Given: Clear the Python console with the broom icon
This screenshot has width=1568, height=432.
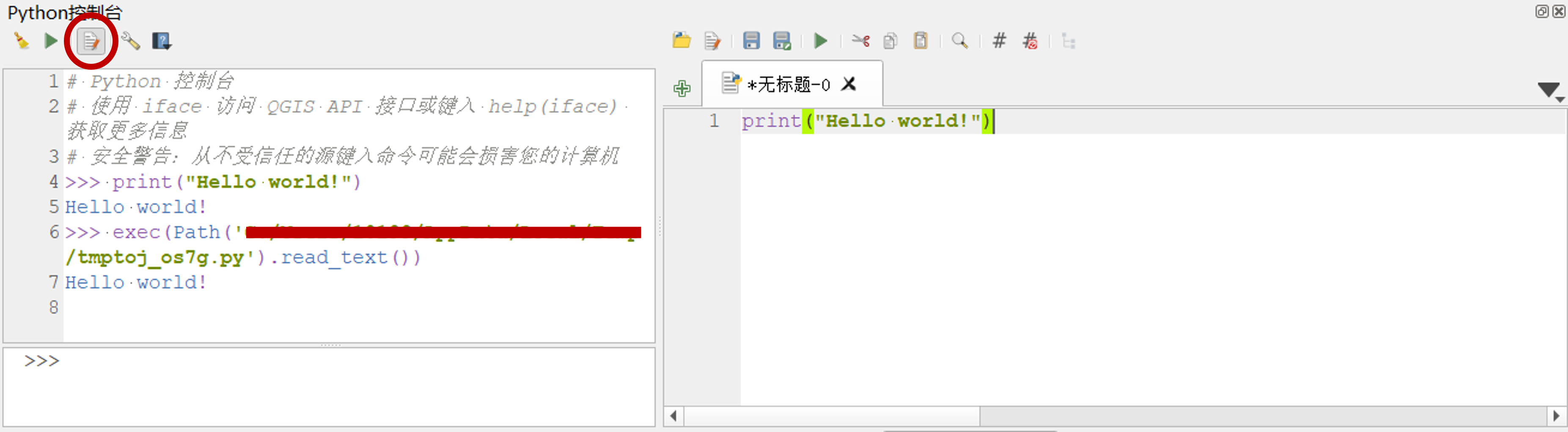Looking at the screenshot, I should [21, 41].
